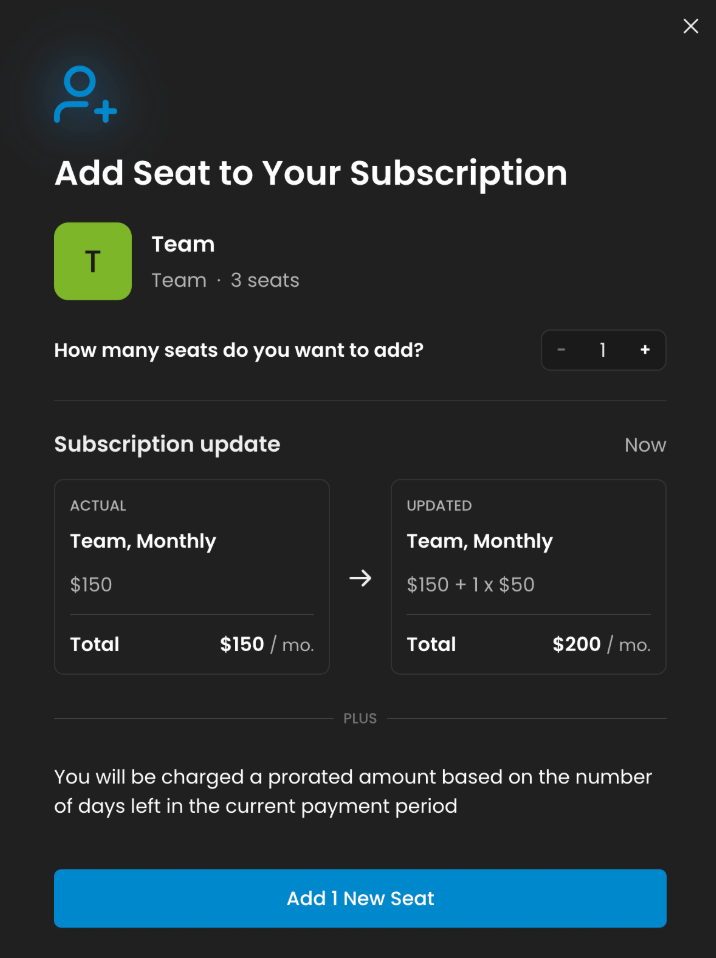Click the 'Add Seat to Your Subscription' title
This screenshot has height=958, width=716.
[311, 173]
